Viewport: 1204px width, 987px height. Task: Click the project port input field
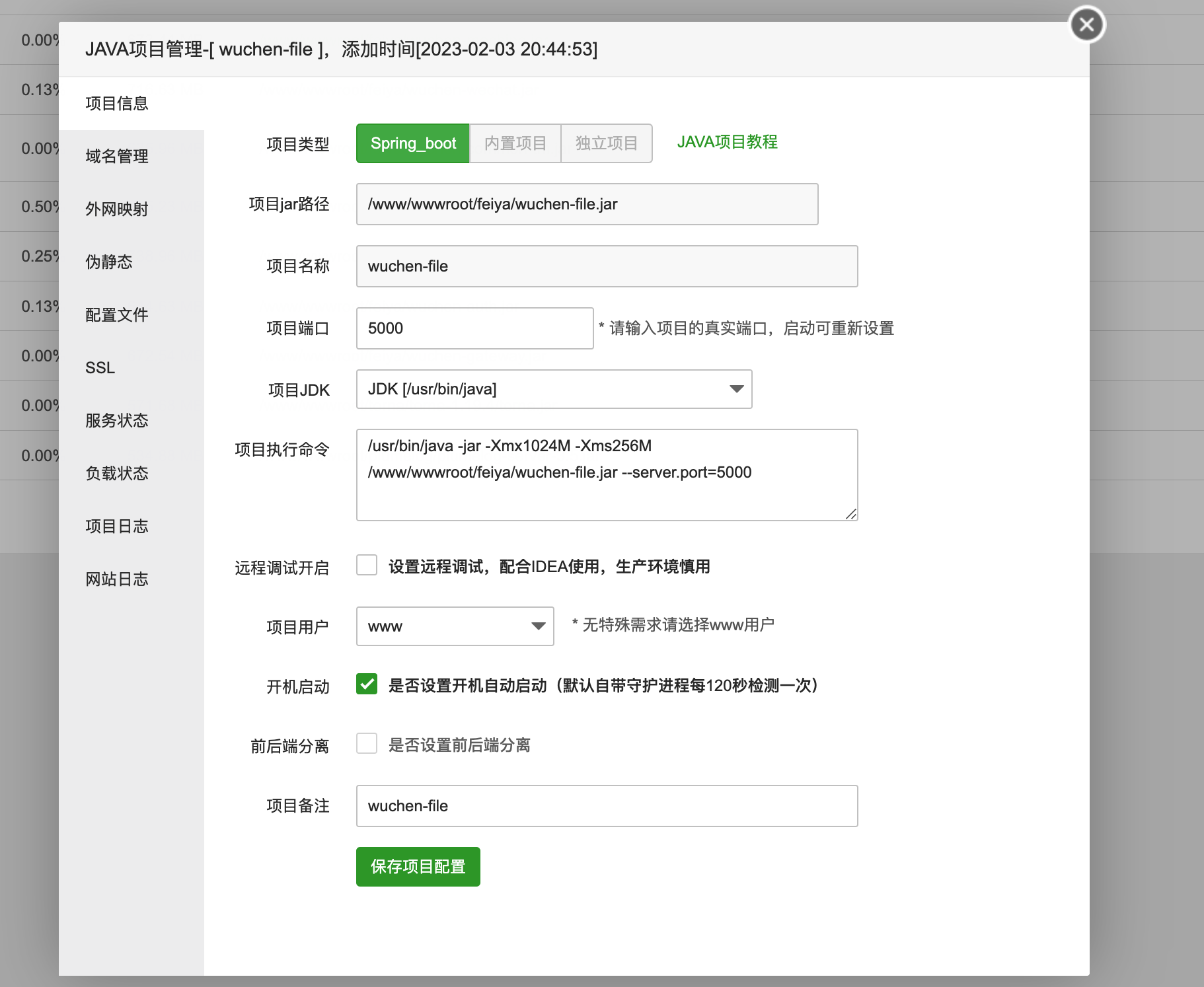[474, 328]
